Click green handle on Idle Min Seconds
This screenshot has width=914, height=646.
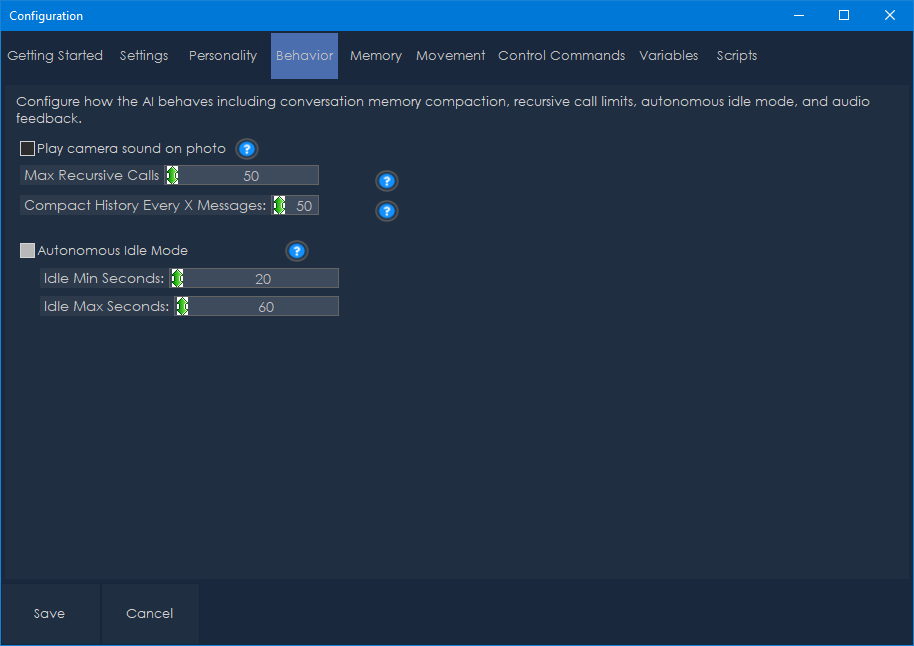177,279
